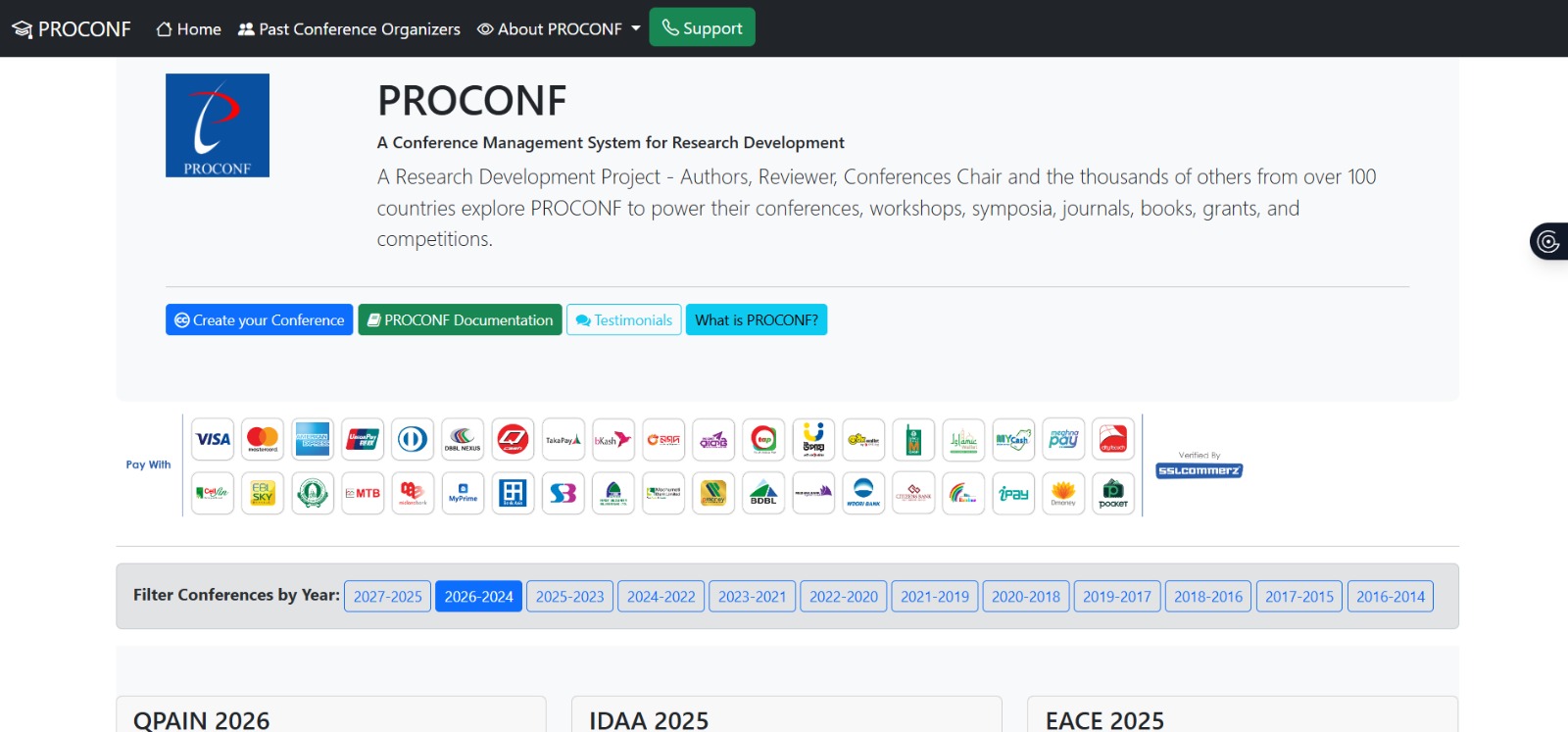Filter conferences by 2026-2024

click(479, 596)
